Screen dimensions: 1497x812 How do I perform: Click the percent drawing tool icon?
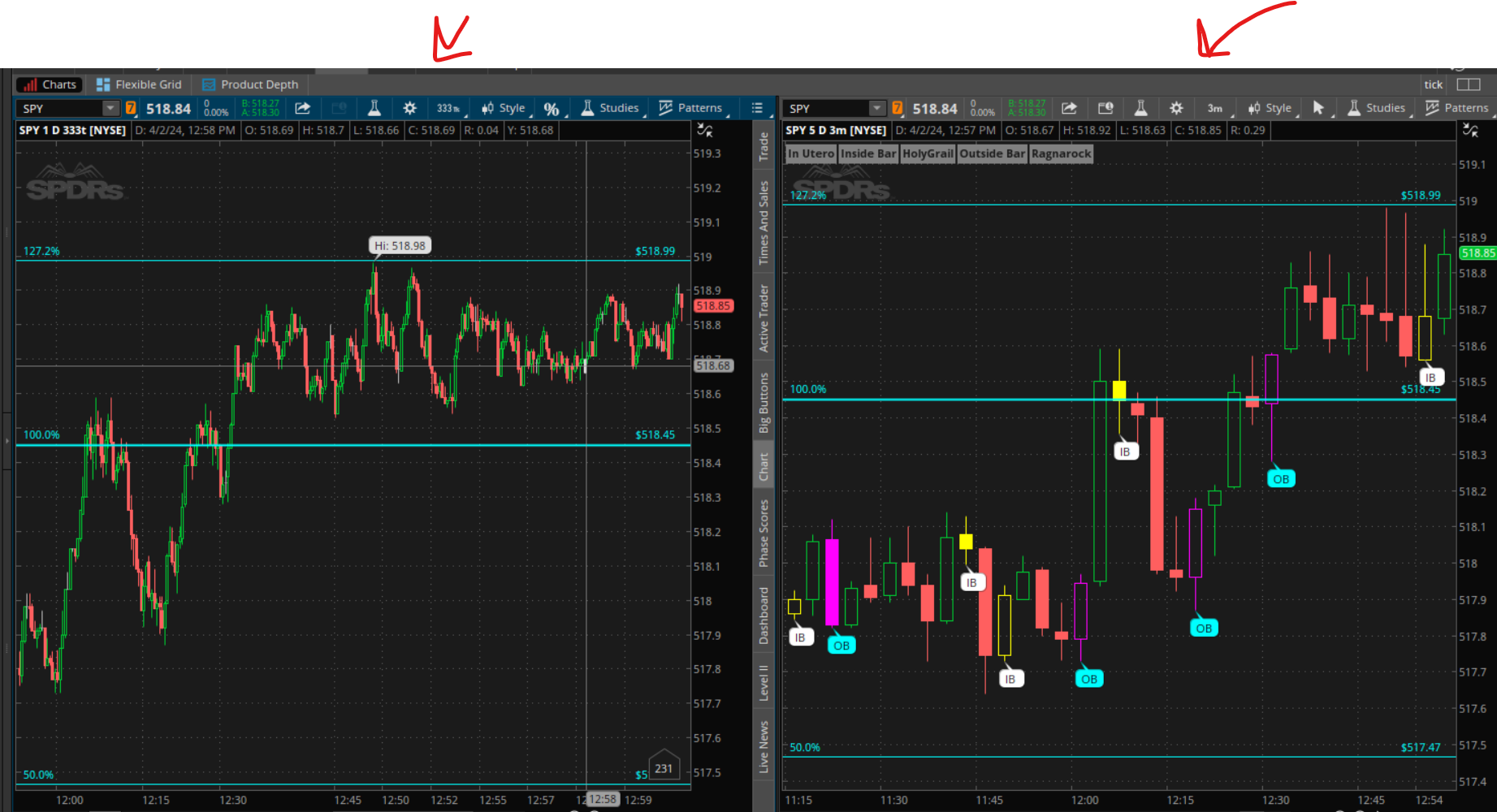pos(552,109)
